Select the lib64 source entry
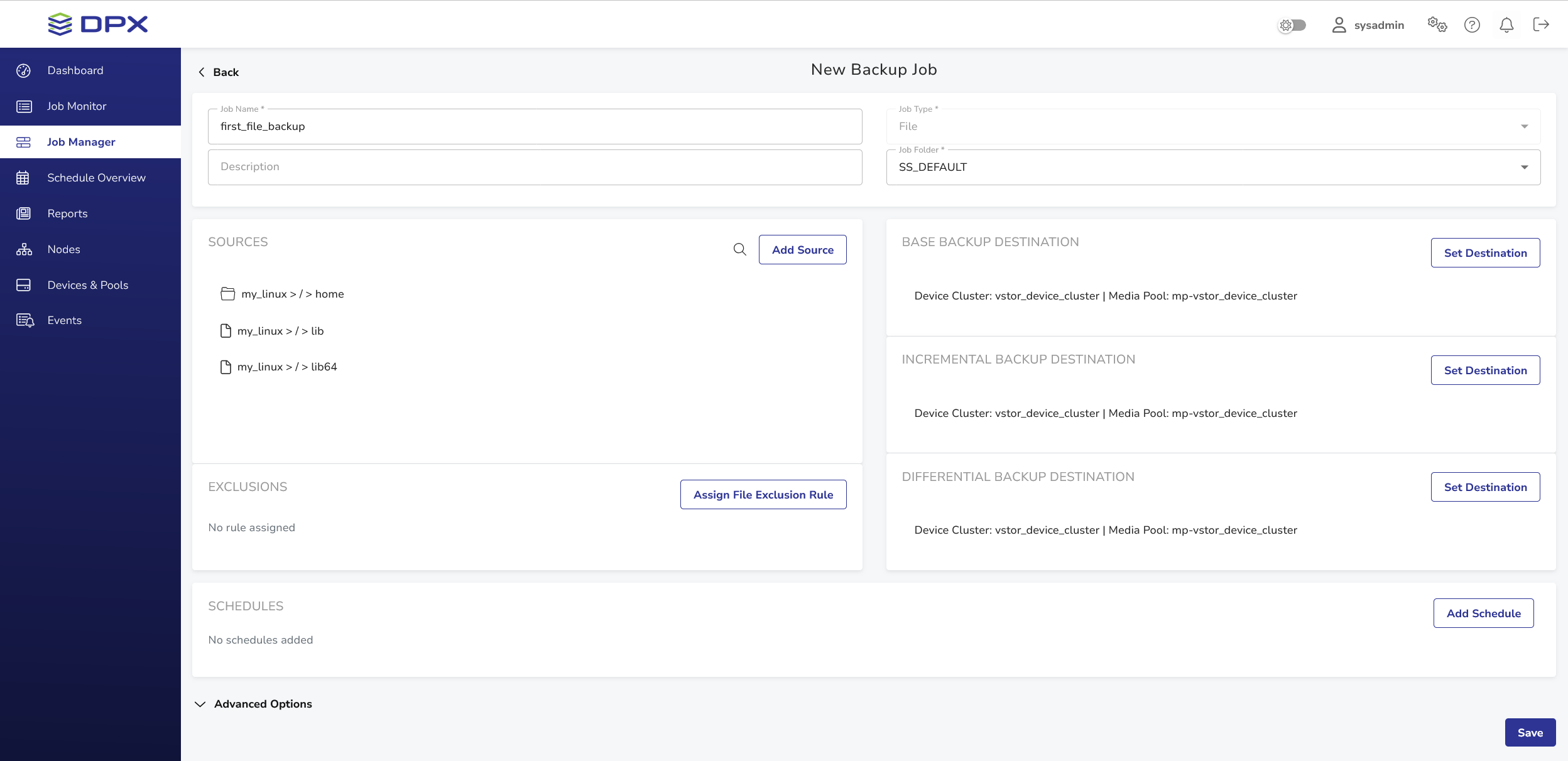This screenshot has height=761, width=1568. tap(286, 367)
